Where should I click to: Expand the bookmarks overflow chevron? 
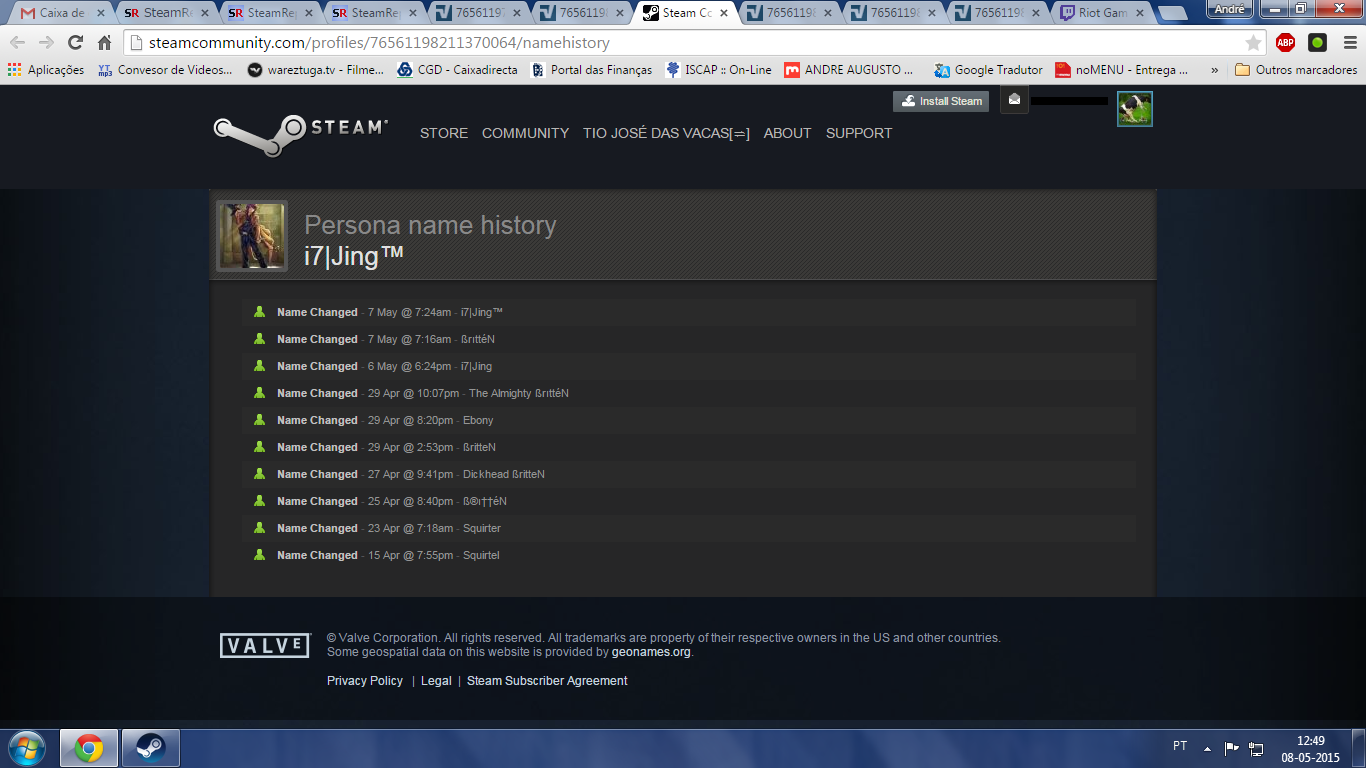pyautogui.click(x=1214, y=70)
